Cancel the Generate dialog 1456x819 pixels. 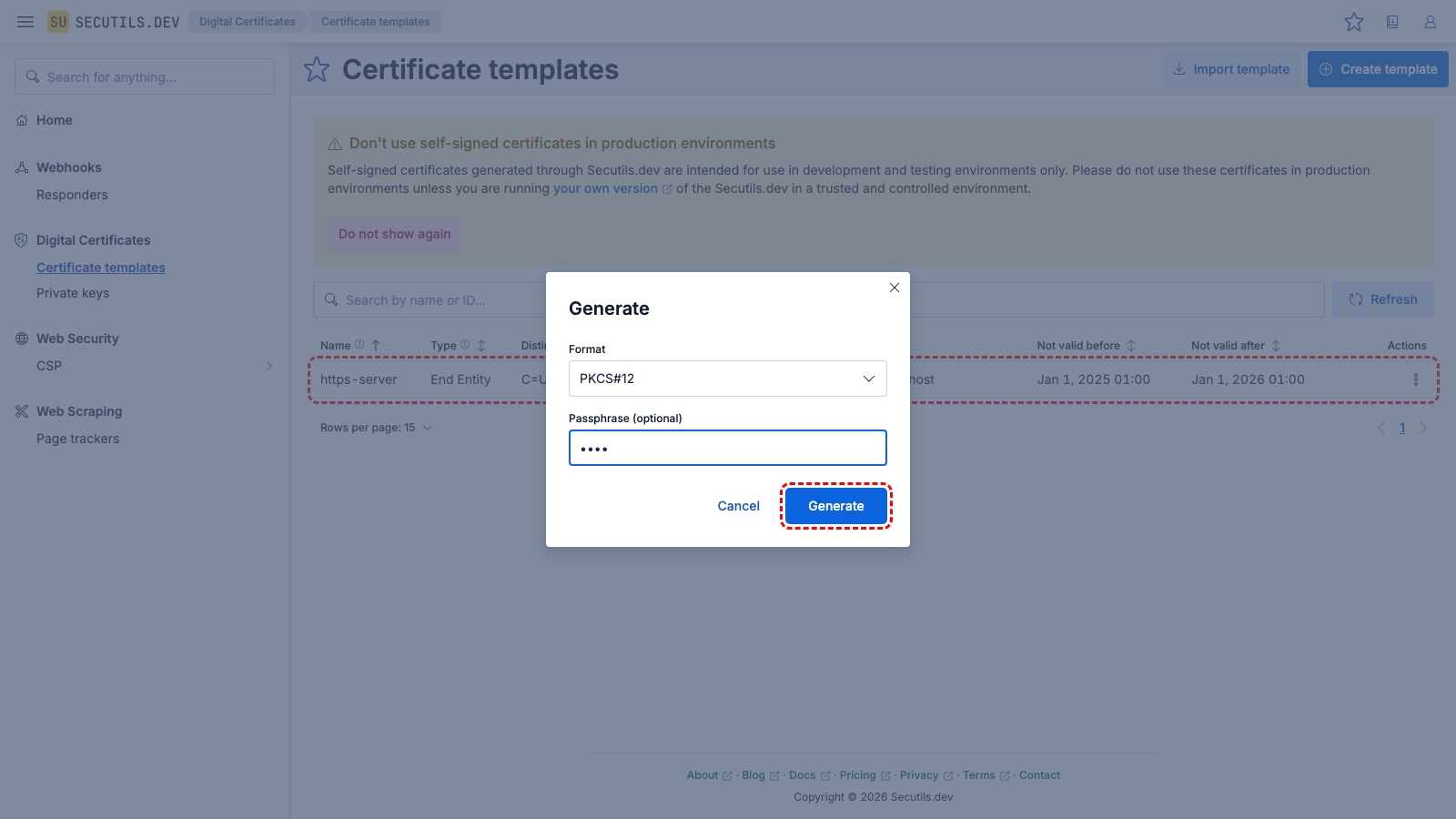[x=738, y=506]
